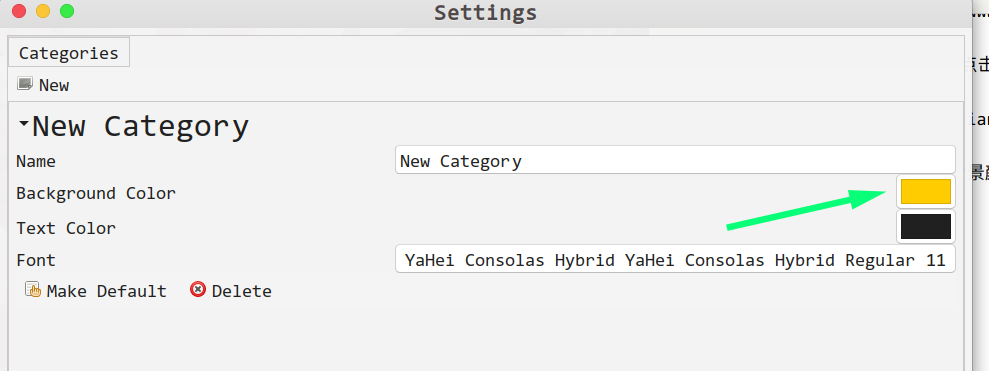Minimize the Settings window with yellow button
The width and height of the screenshot is (989, 371).
click(x=43, y=11)
